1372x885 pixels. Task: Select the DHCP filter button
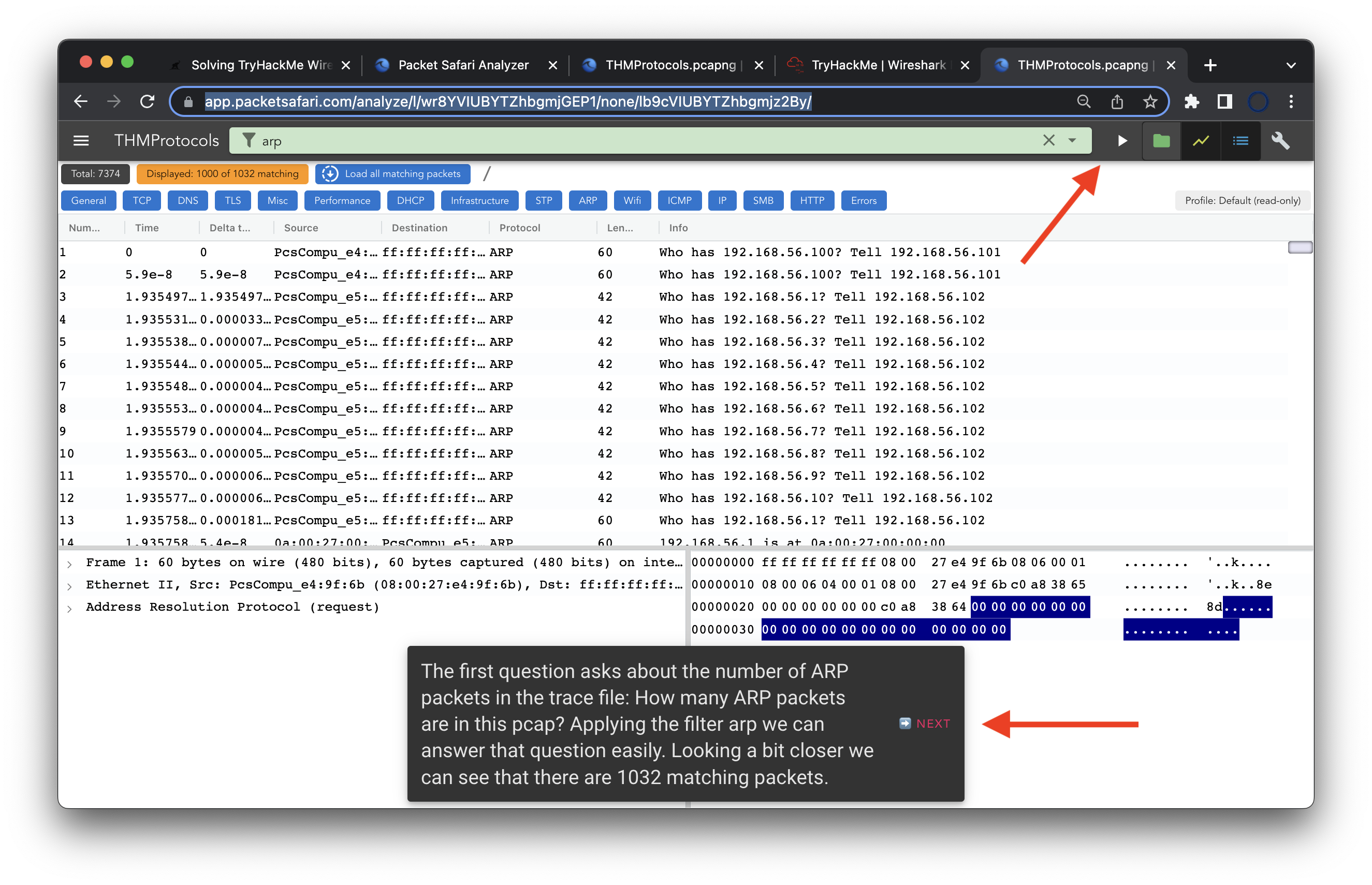coord(411,201)
